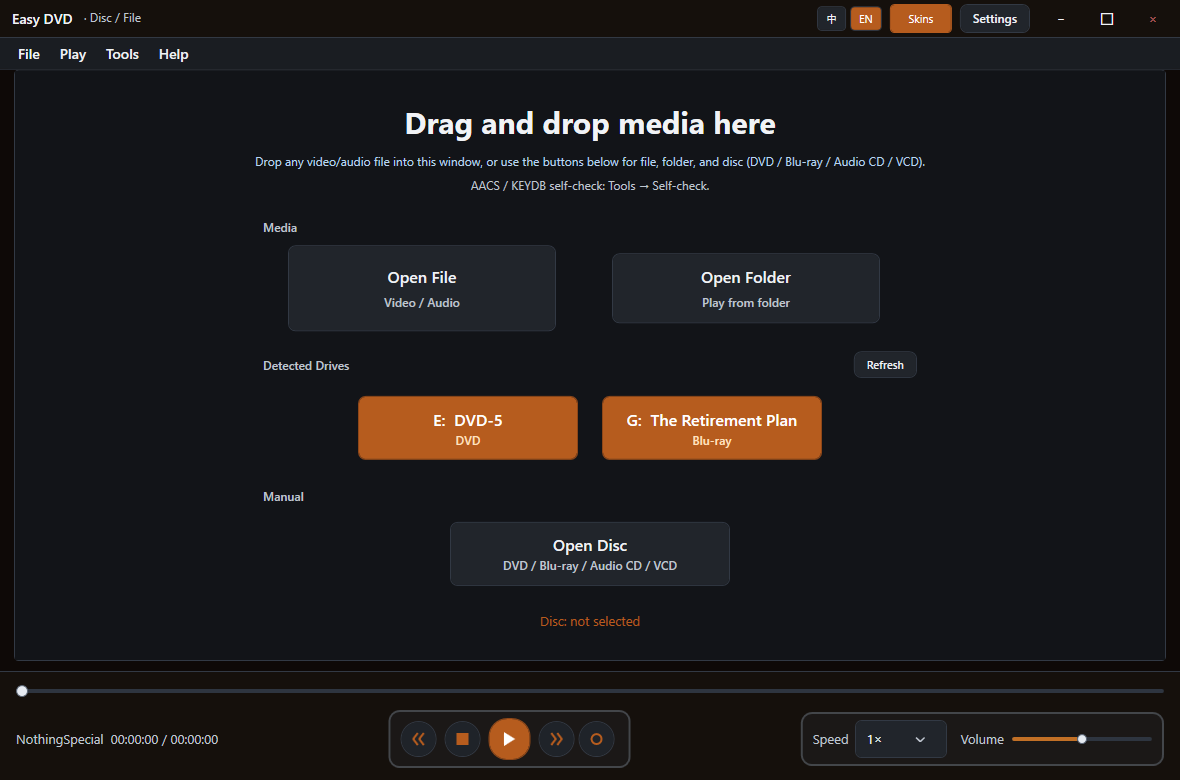Switch language to EN
This screenshot has height=780, width=1180.
coord(865,19)
